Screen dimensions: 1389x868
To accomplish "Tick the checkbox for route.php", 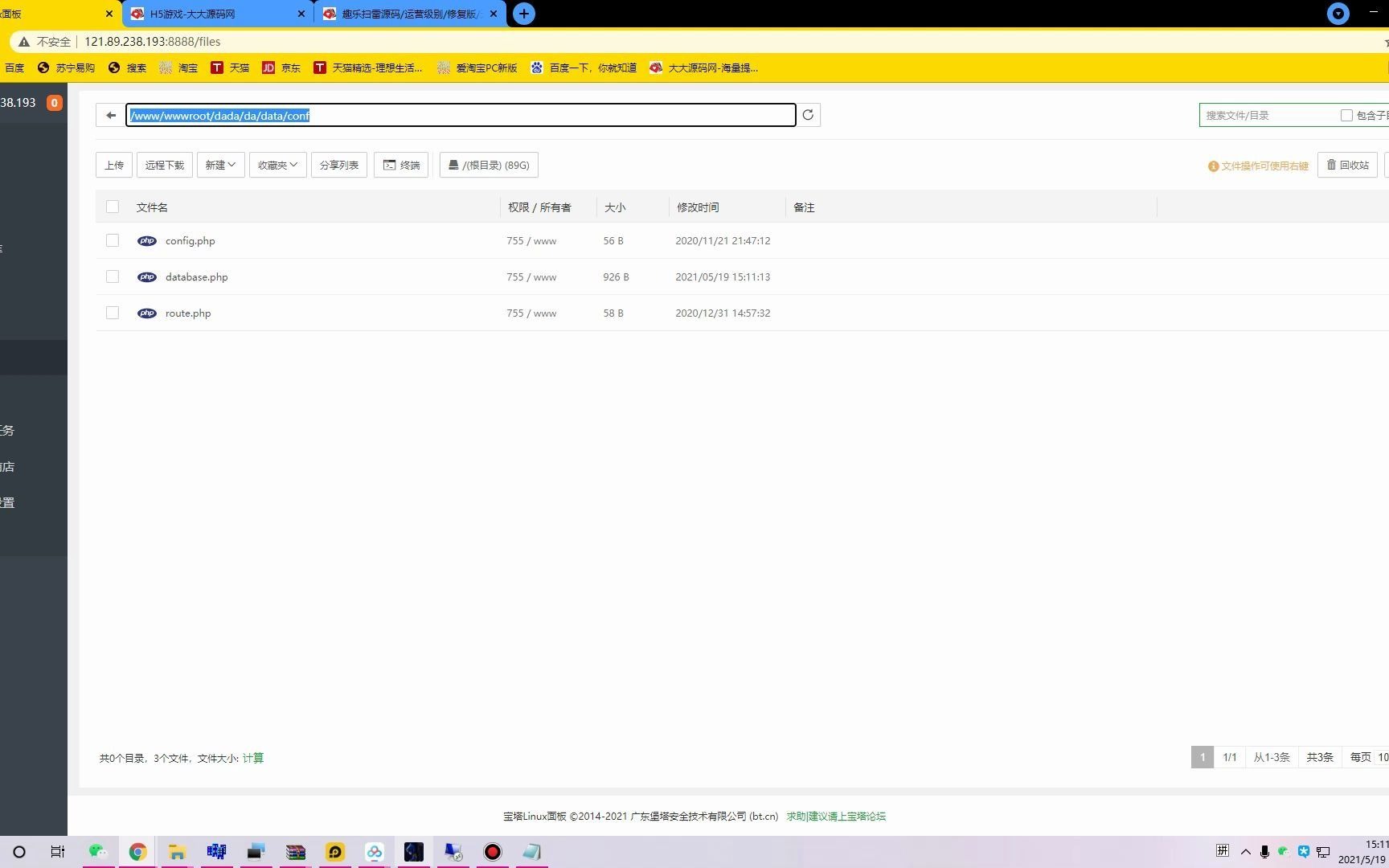I will (113, 313).
